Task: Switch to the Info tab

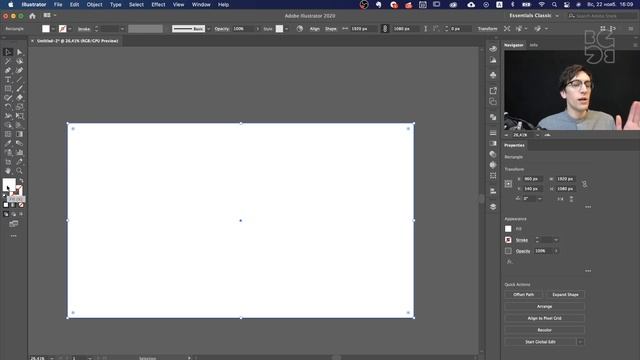Action: (533, 45)
